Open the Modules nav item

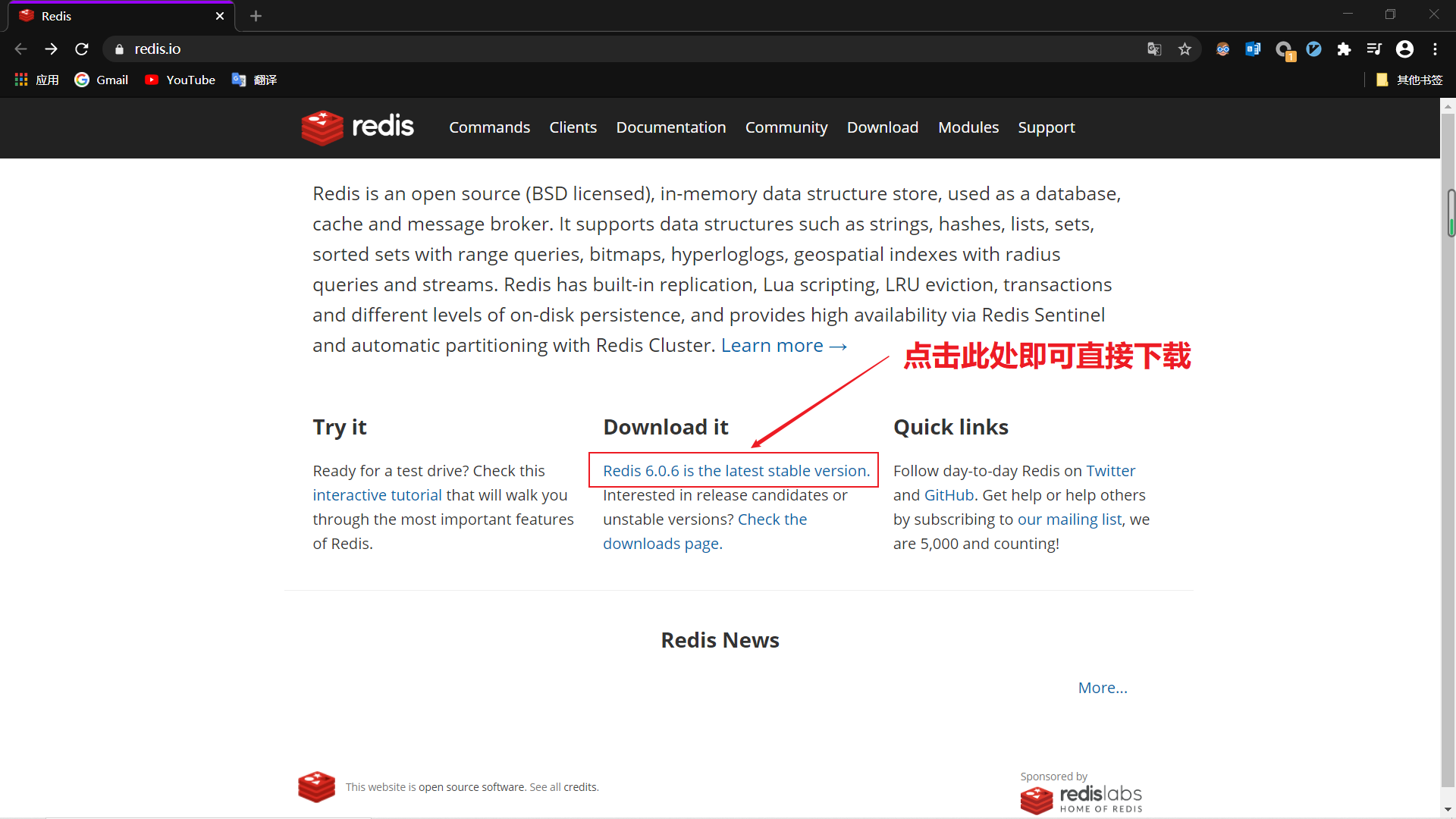click(968, 127)
